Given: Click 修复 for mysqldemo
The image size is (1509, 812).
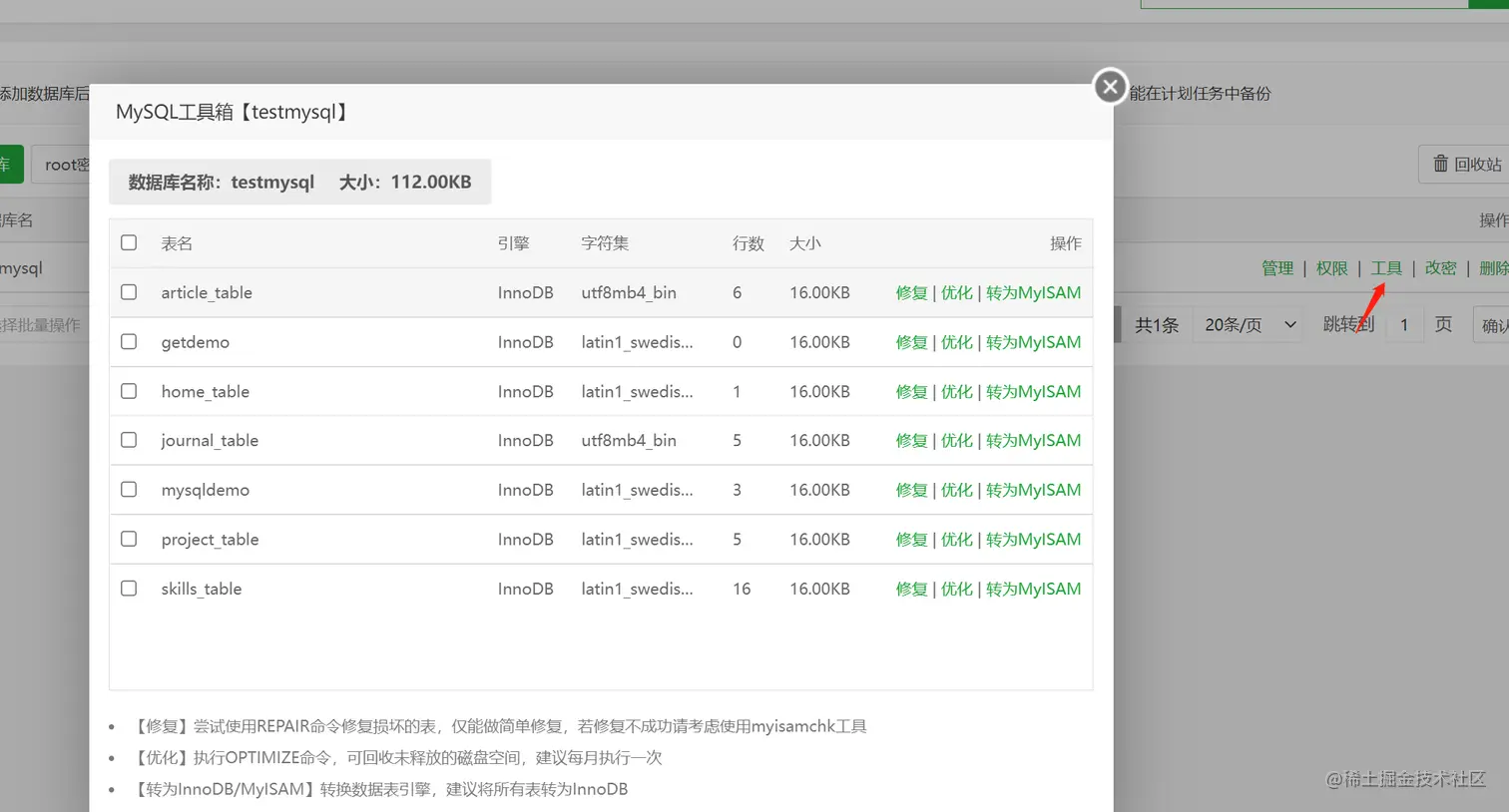Looking at the screenshot, I should [911, 490].
